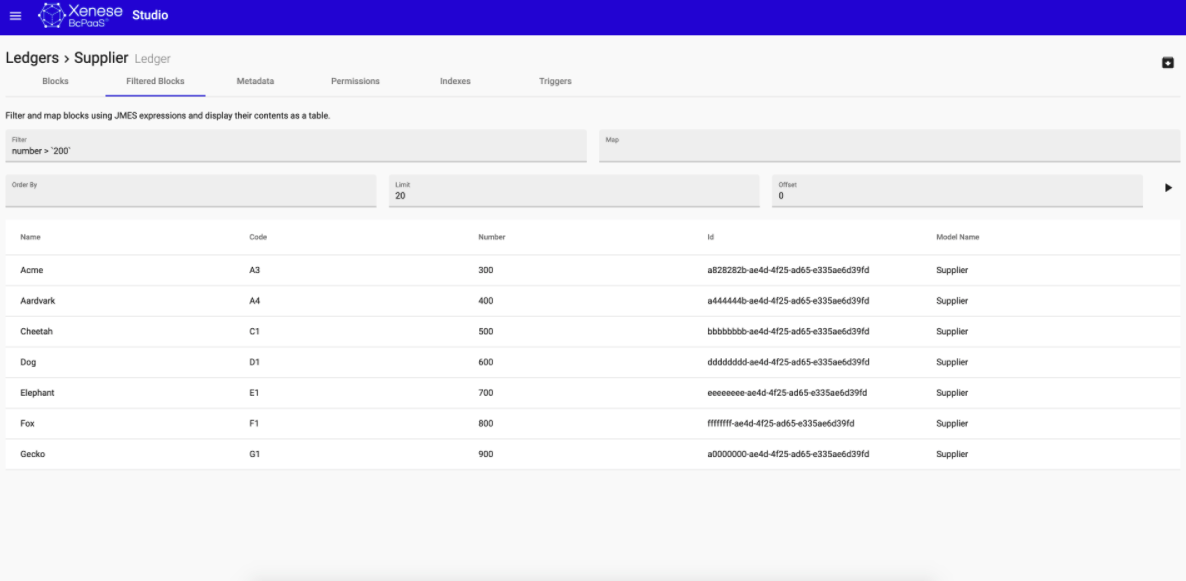This screenshot has height=581, width=1186.
Task: Click number cell 900
Action: 486,454
